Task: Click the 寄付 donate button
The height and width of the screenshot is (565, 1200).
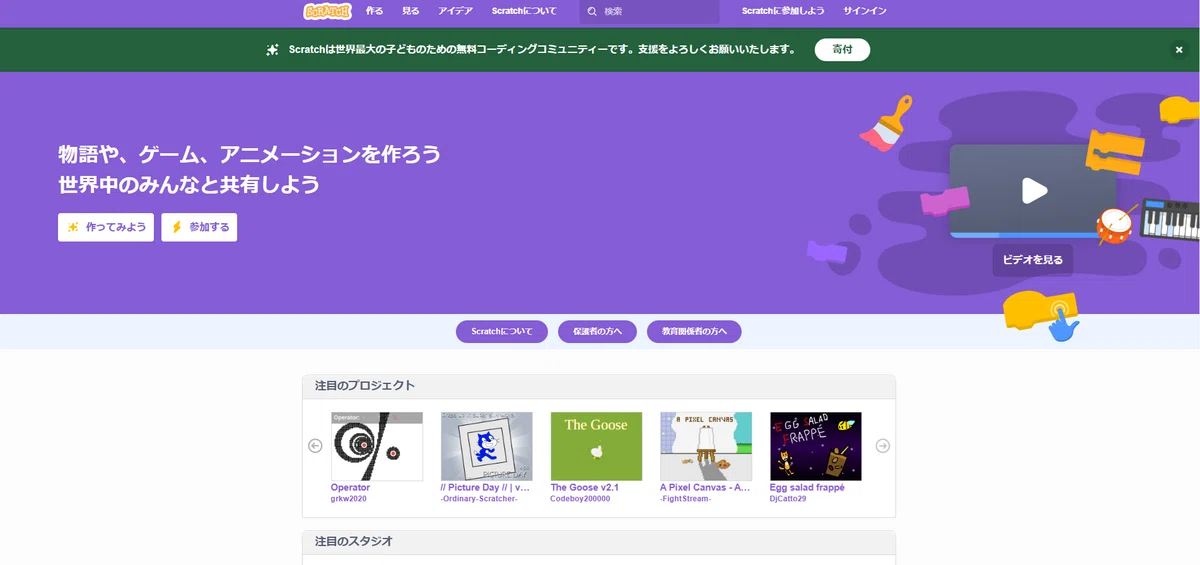Action: click(x=842, y=49)
